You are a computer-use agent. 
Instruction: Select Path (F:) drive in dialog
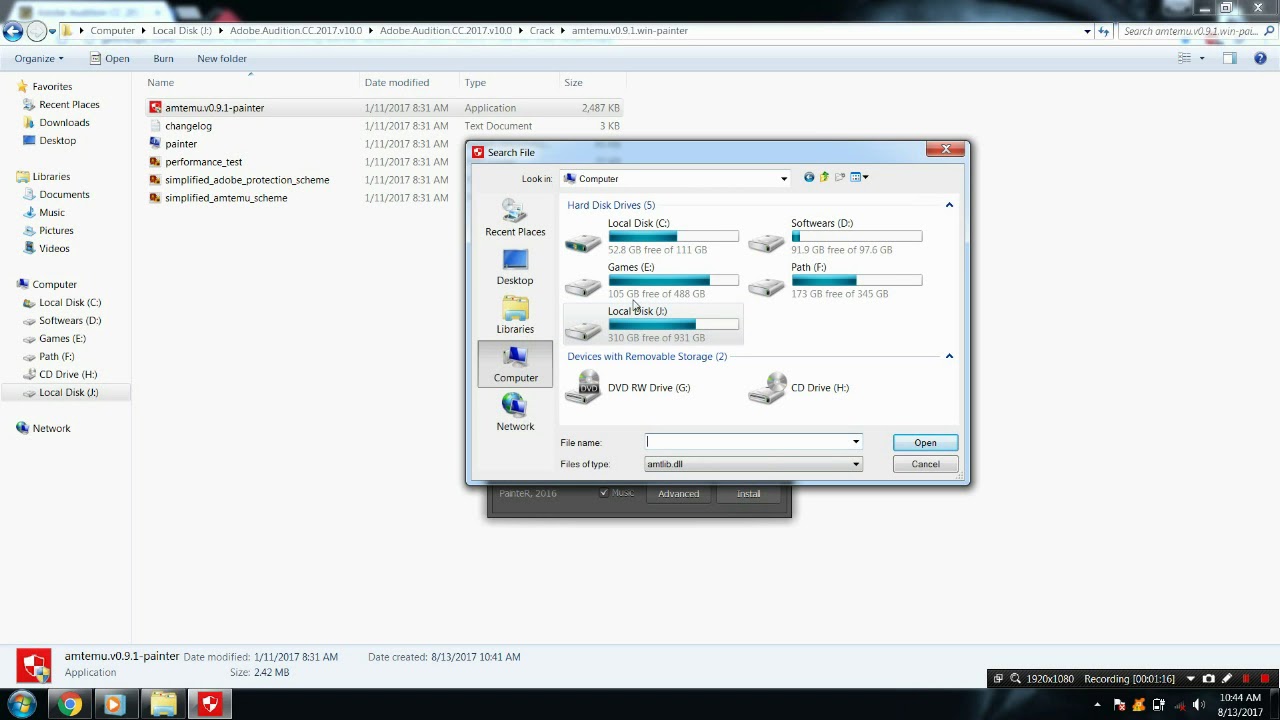pos(835,280)
